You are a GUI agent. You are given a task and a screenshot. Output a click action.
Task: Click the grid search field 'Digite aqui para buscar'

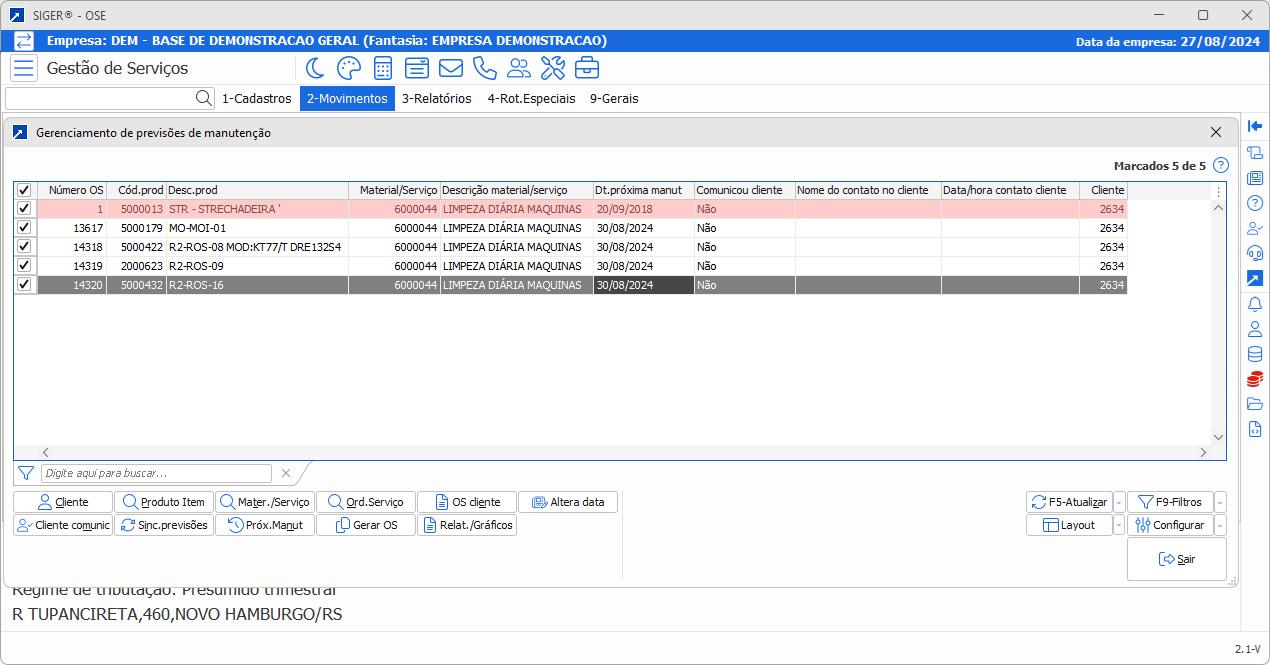coord(156,473)
